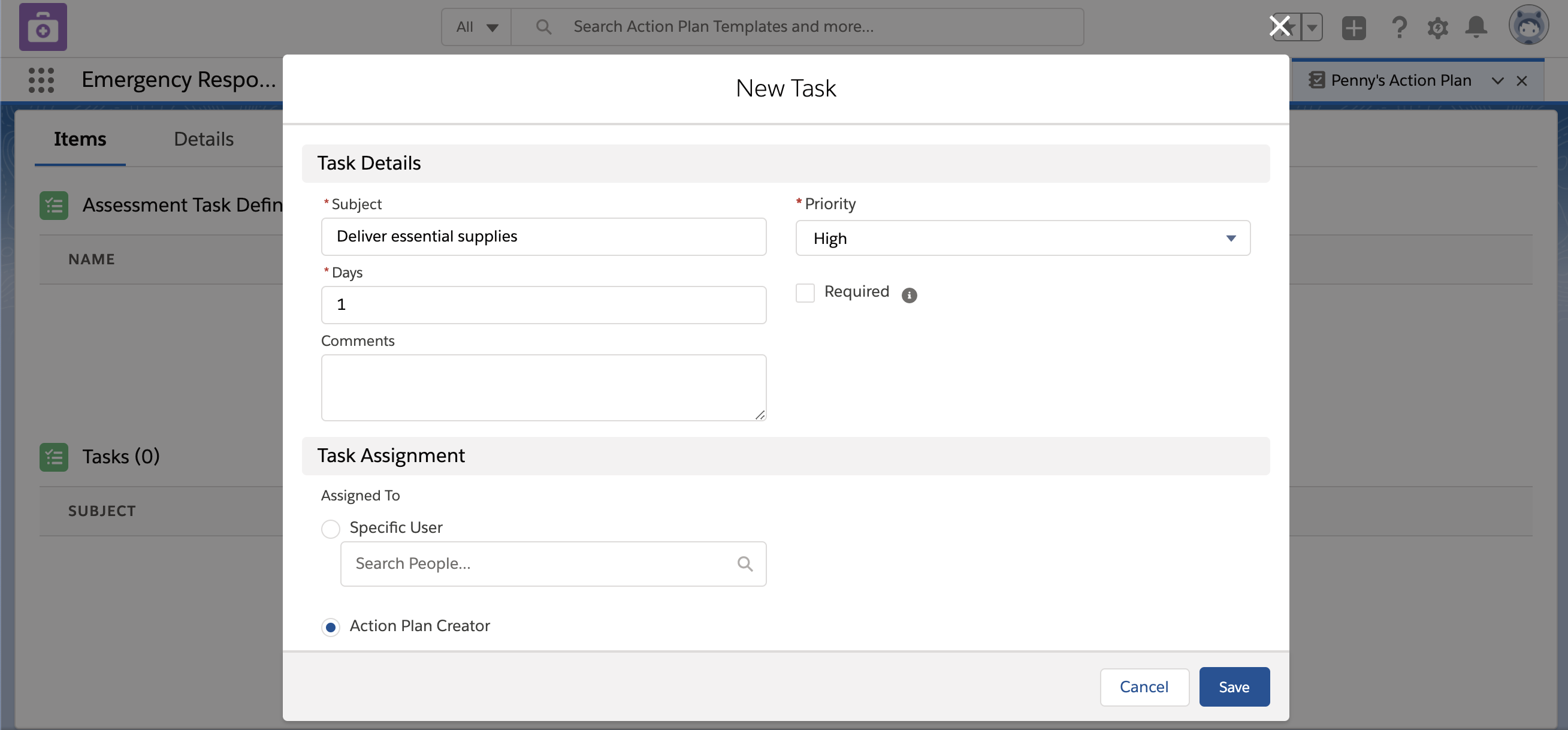This screenshot has height=730, width=1568.
Task: Open the Help question mark icon
Action: (1399, 28)
